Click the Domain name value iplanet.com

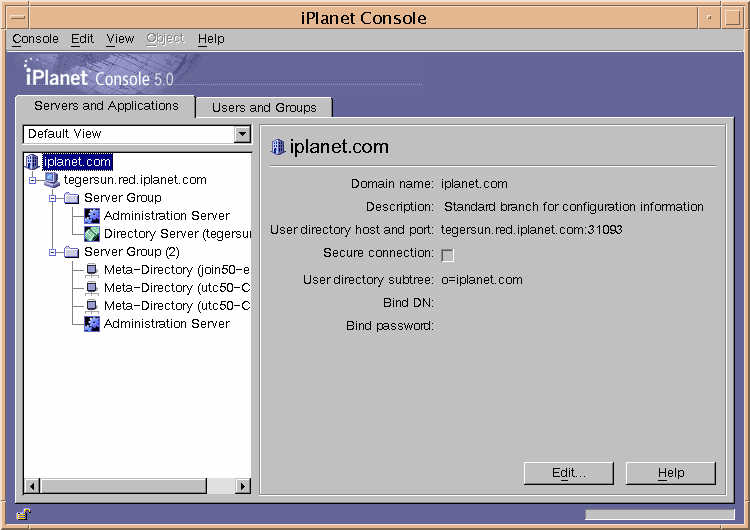tap(474, 184)
